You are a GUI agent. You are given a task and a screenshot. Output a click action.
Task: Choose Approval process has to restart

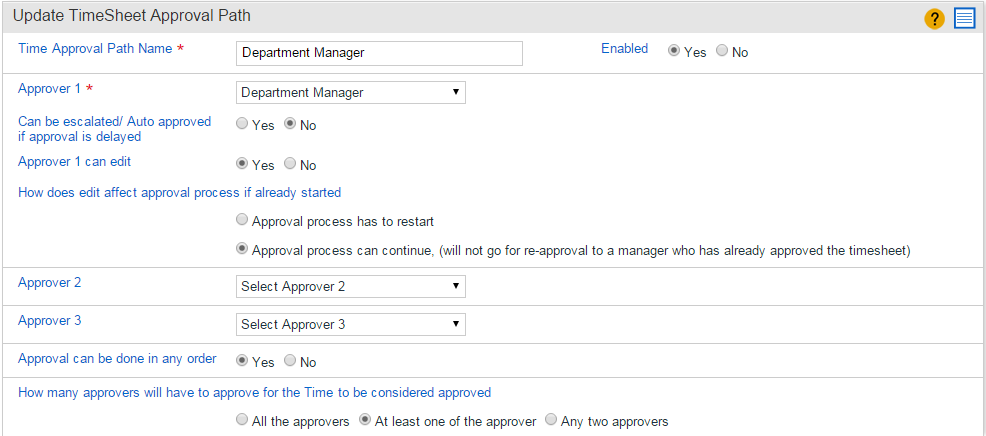tap(241, 221)
